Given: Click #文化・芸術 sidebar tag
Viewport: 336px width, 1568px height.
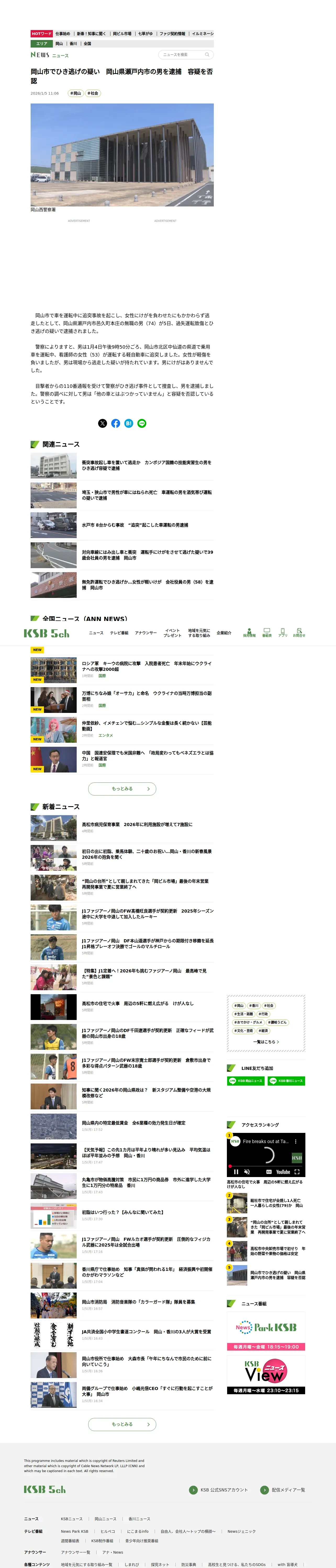Looking at the screenshot, I should point(243,1031).
